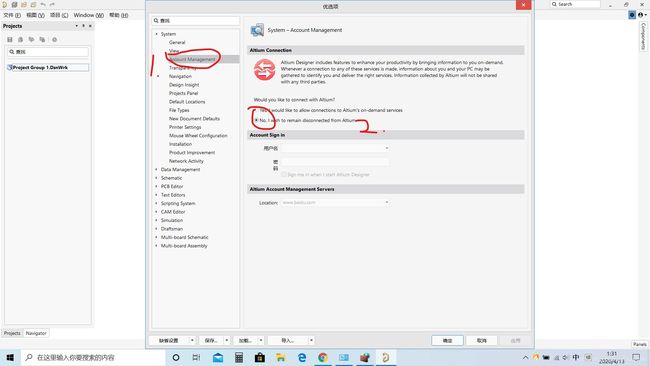This screenshot has height=366, width=650.
Task: Click the third icon in the Projects panel toolbar
Action: click(x=31, y=40)
